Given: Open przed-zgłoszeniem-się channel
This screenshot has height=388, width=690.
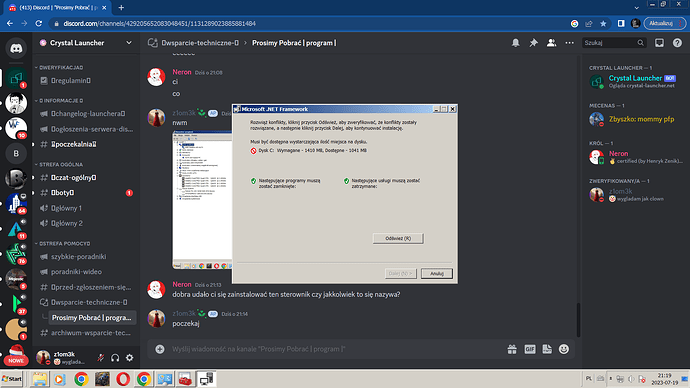Looking at the screenshot, I should [x=86, y=287].
